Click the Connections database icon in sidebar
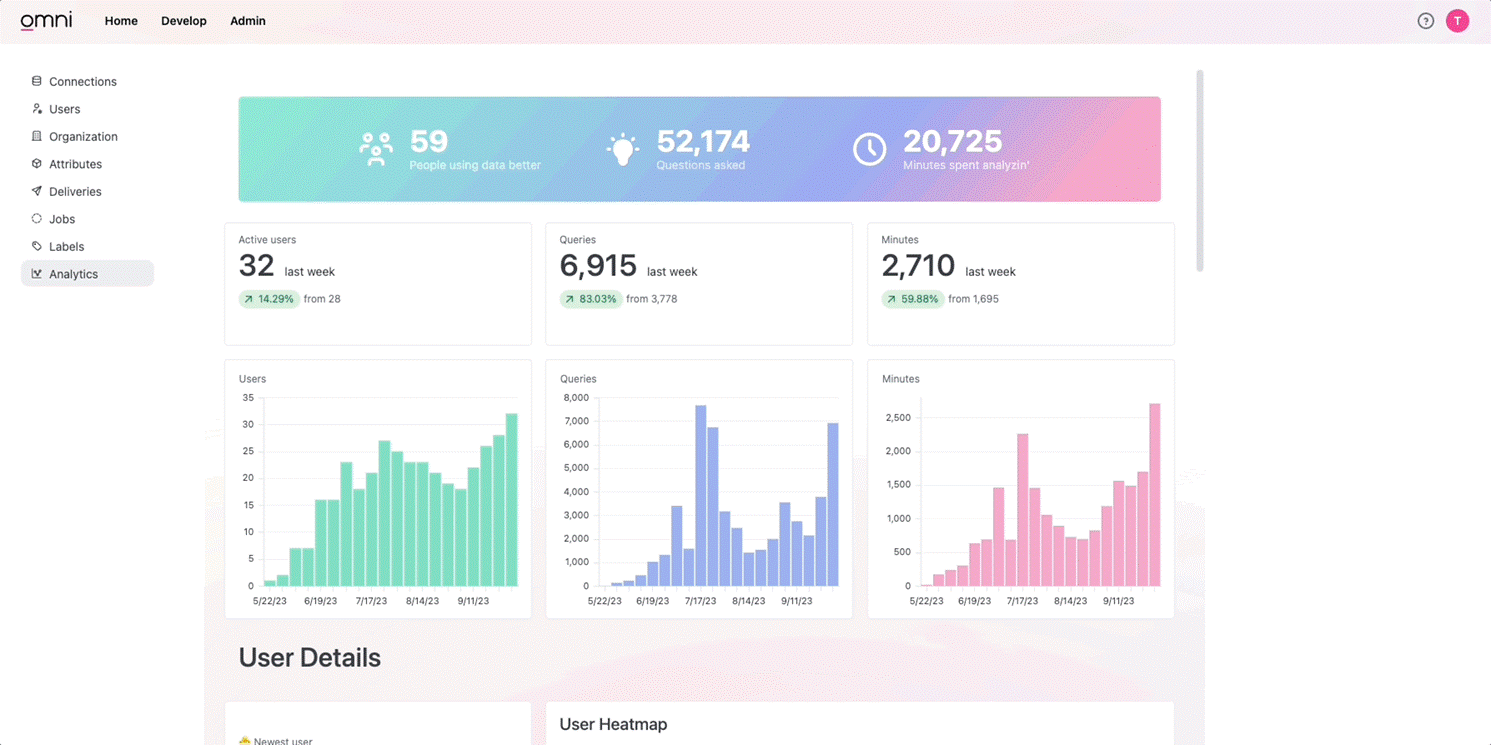Viewport: 1491px width, 745px height. [37, 81]
